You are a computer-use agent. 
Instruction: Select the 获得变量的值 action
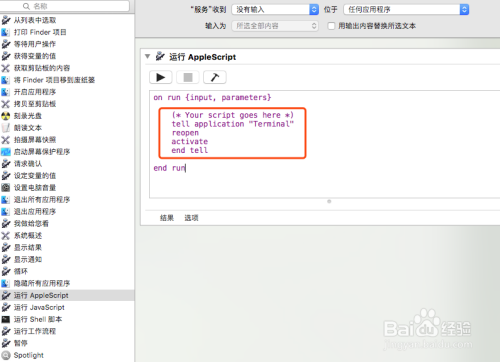coord(67,56)
